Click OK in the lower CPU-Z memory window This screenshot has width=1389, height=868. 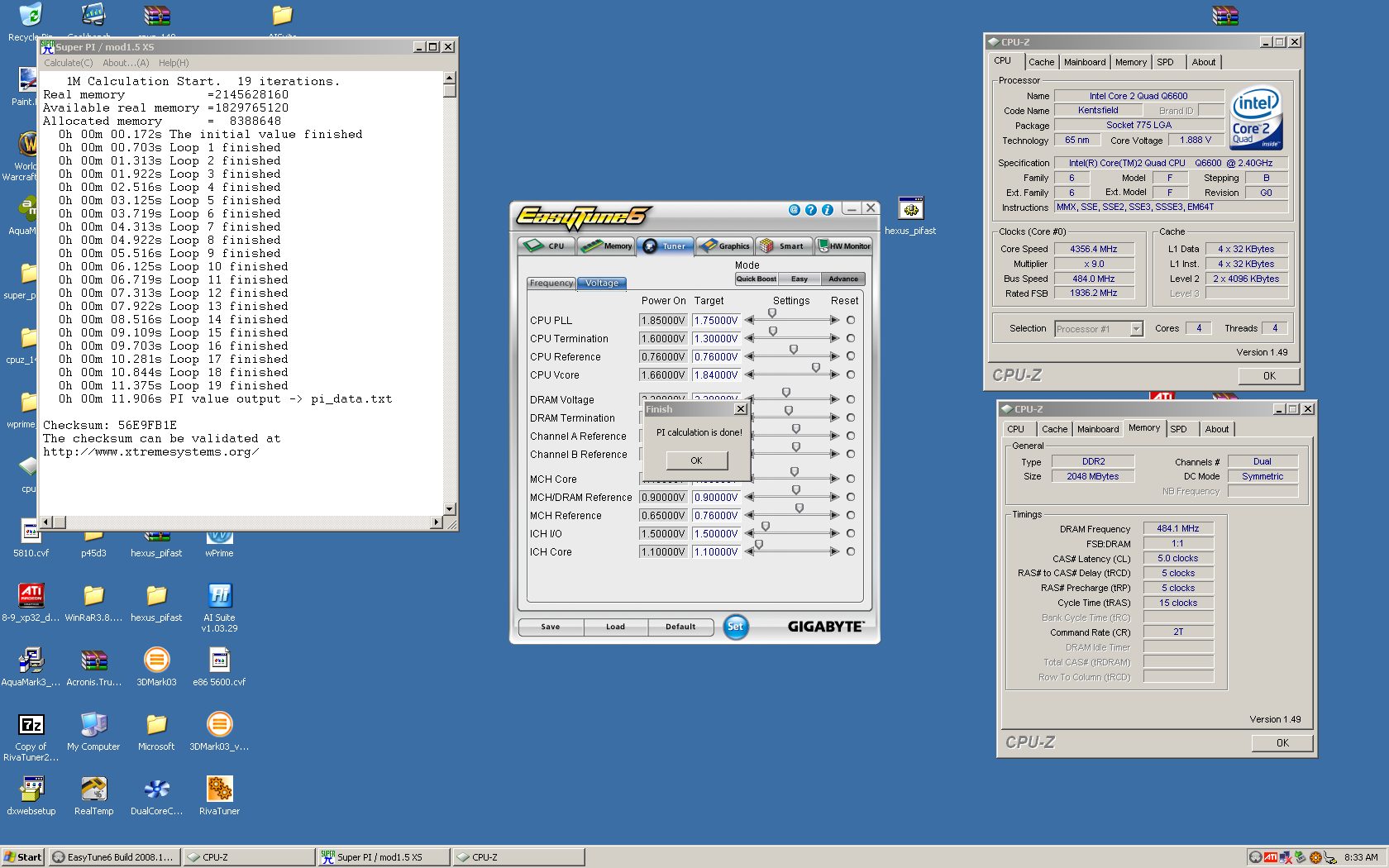point(1282,742)
